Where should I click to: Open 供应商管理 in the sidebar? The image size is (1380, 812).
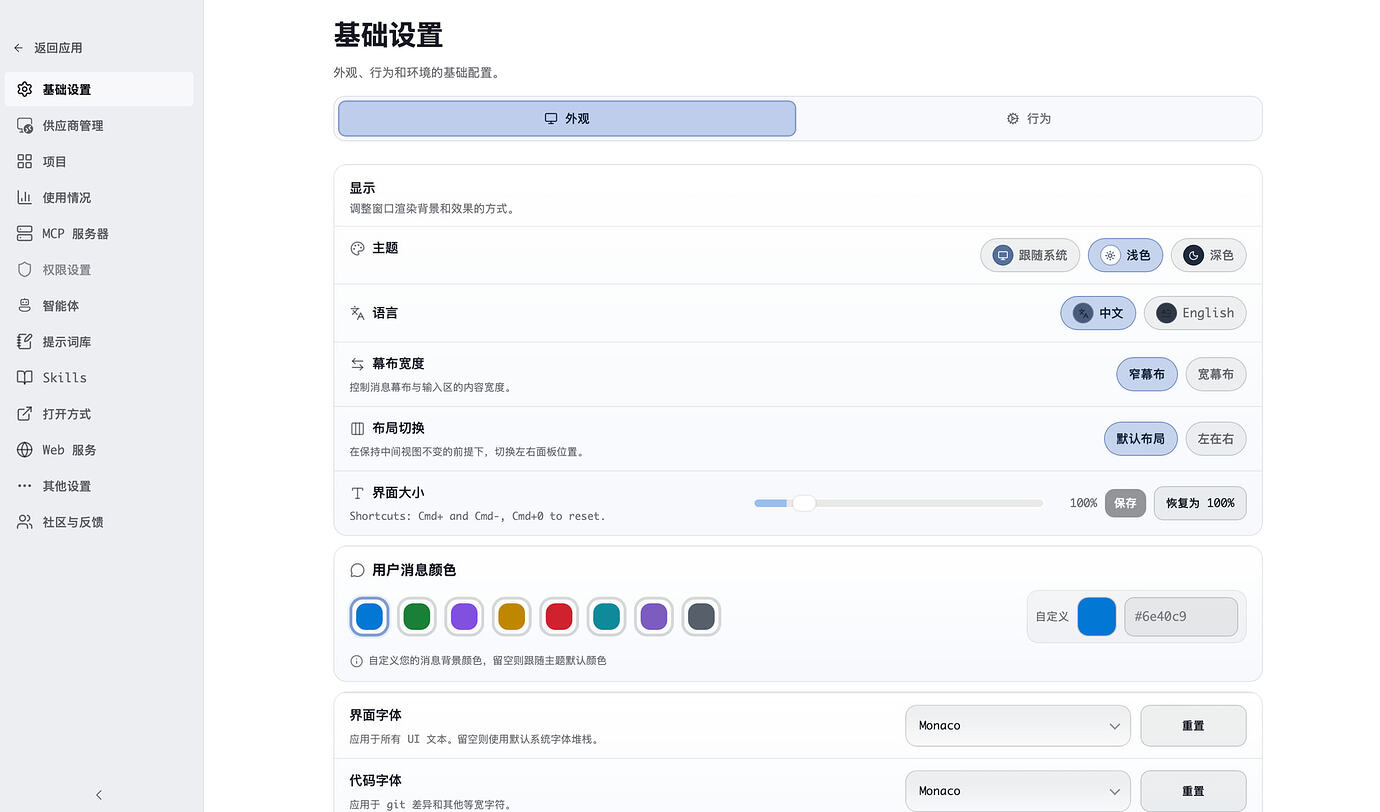[99, 126]
